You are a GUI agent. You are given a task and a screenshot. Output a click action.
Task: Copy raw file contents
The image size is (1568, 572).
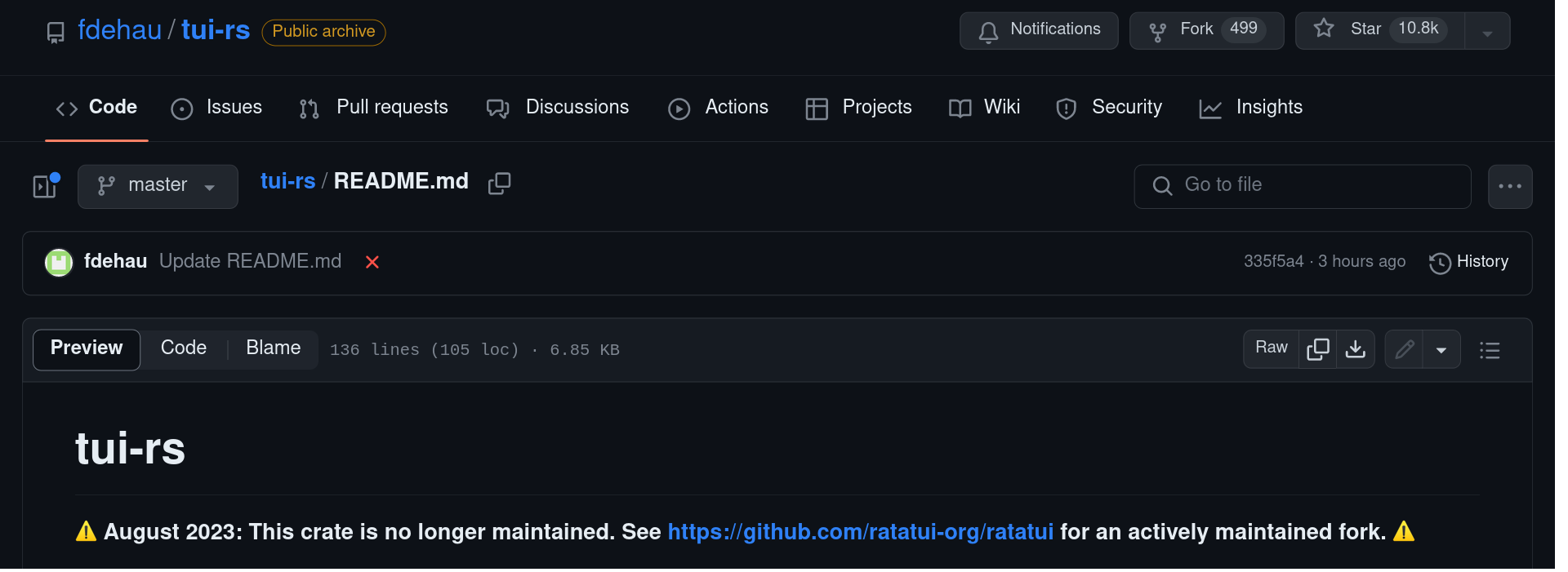tap(1317, 349)
